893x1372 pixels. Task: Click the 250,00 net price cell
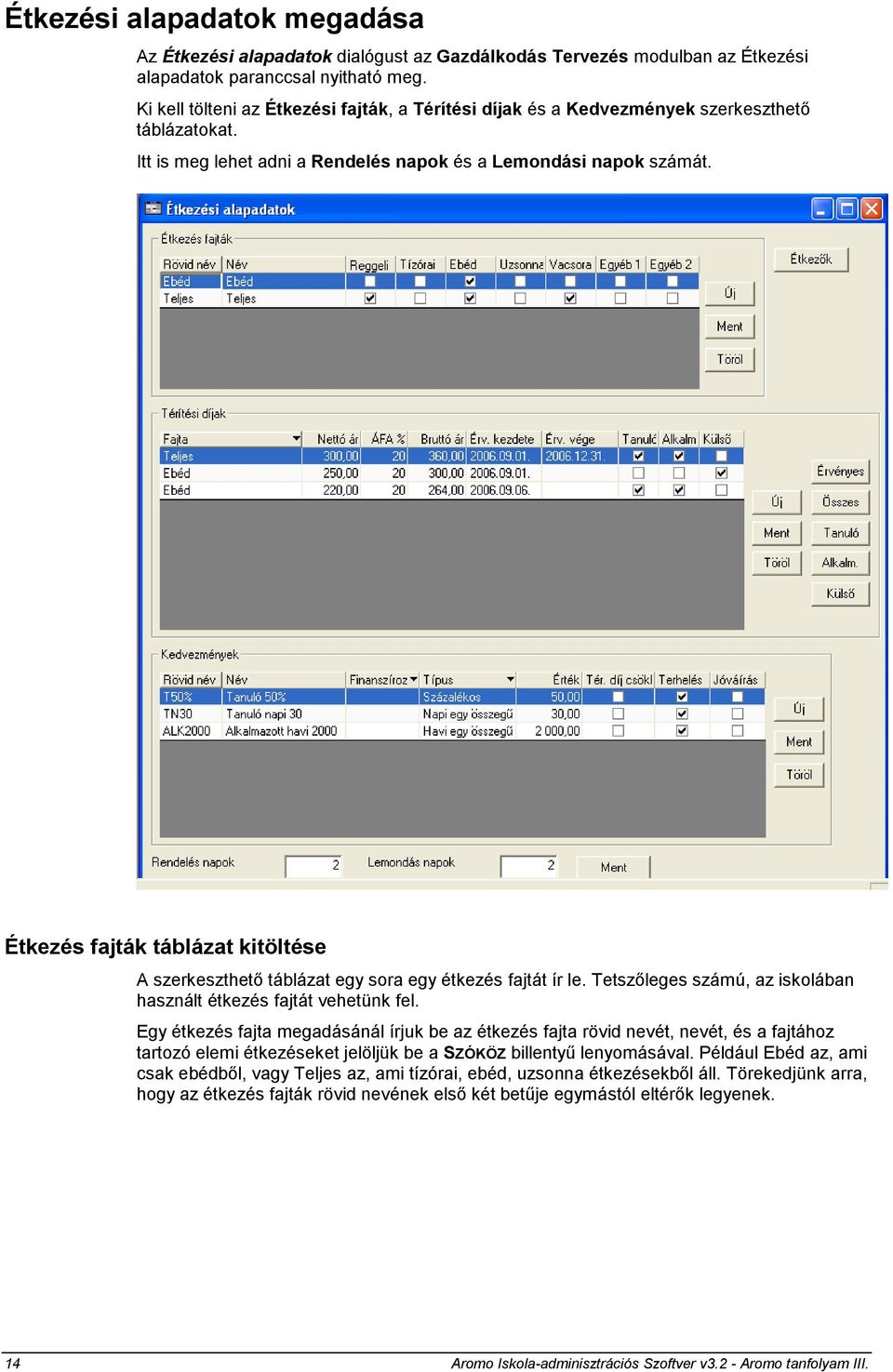[x=332, y=473]
